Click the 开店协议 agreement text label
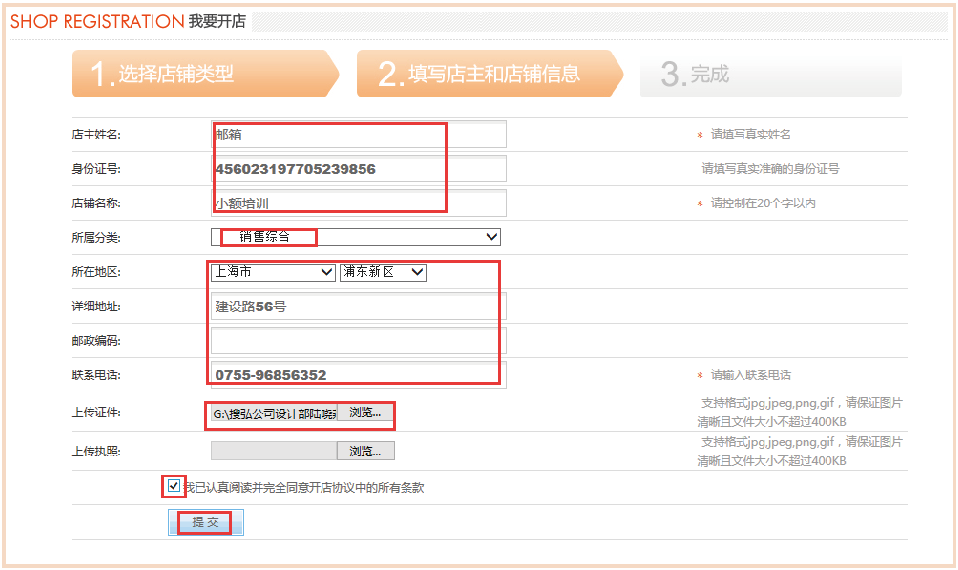This screenshot has height=570, width=958. 304,488
